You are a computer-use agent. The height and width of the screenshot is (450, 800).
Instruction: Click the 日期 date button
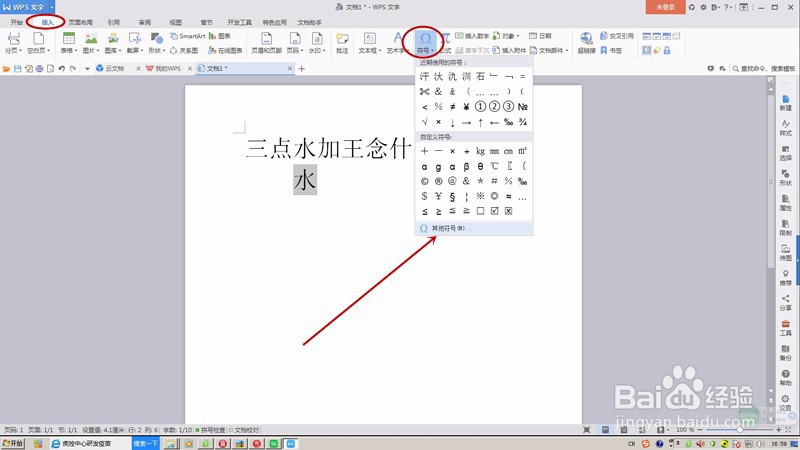click(540, 36)
